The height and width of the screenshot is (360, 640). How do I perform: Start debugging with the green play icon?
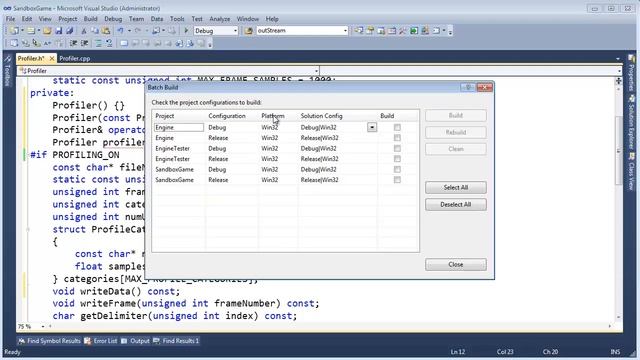pos(186,31)
